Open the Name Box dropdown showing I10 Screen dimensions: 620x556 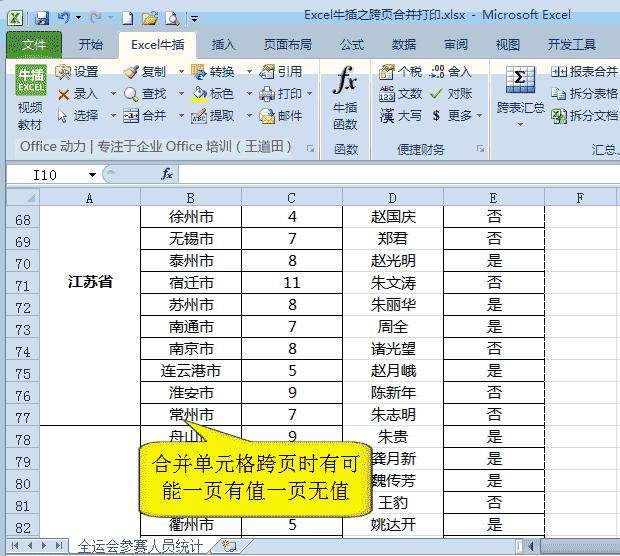click(x=92, y=175)
